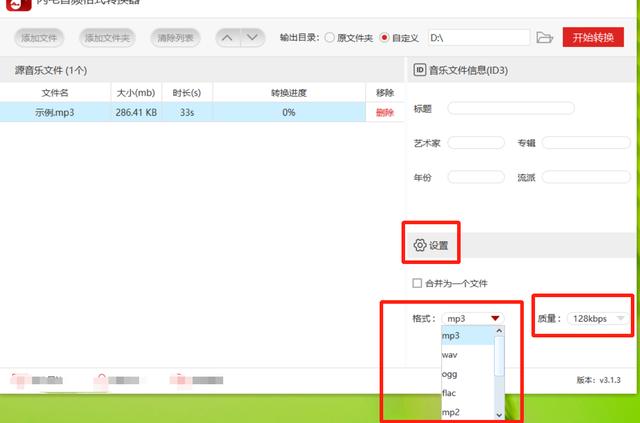The image size is (640, 423).
Task: Choose ogg in the format list
Action: click(x=468, y=374)
